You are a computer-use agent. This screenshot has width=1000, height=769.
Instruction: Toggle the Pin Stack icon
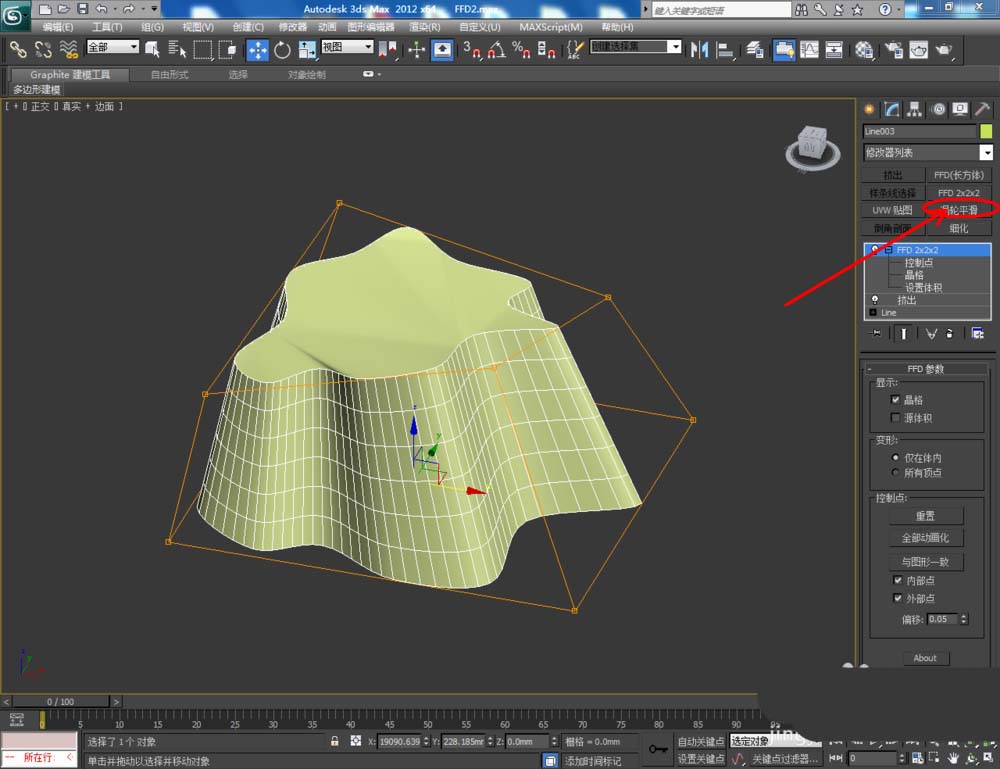pyautogui.click(x=876, y=333)
